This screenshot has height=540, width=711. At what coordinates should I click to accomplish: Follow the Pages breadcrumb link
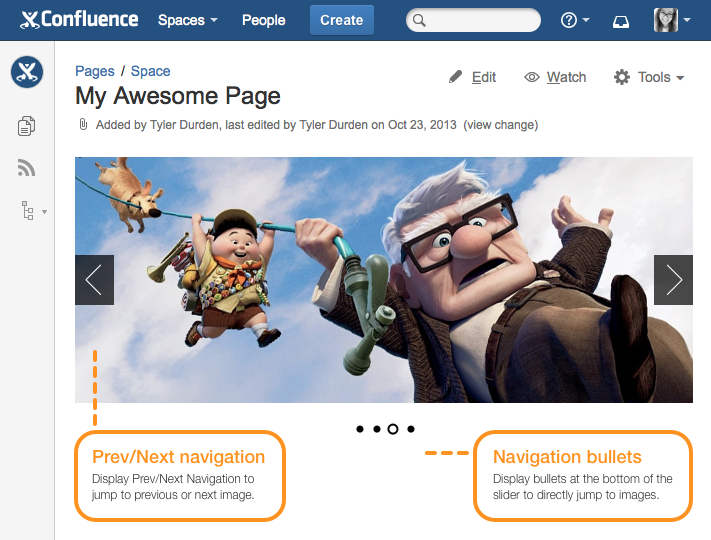coord(95,71)
